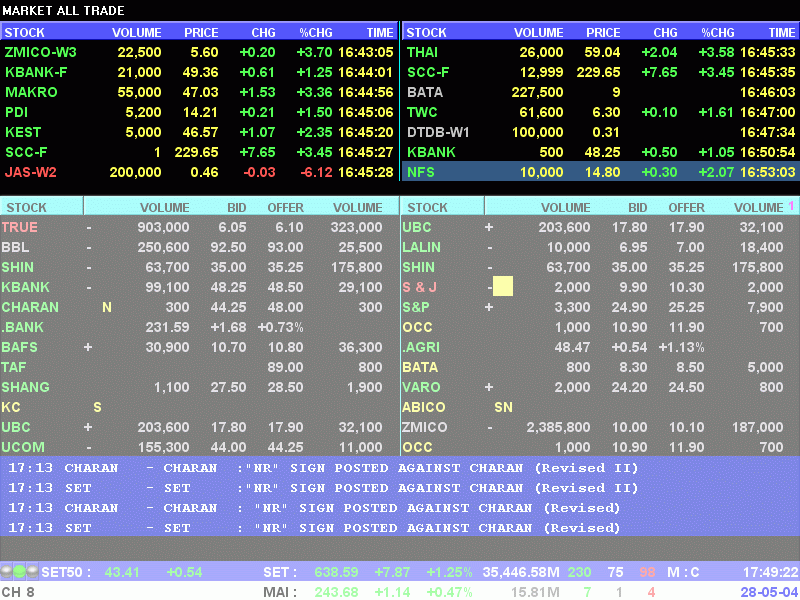
Task: Click the SN flag beside ABICO
Action: [x=504, y=407]
